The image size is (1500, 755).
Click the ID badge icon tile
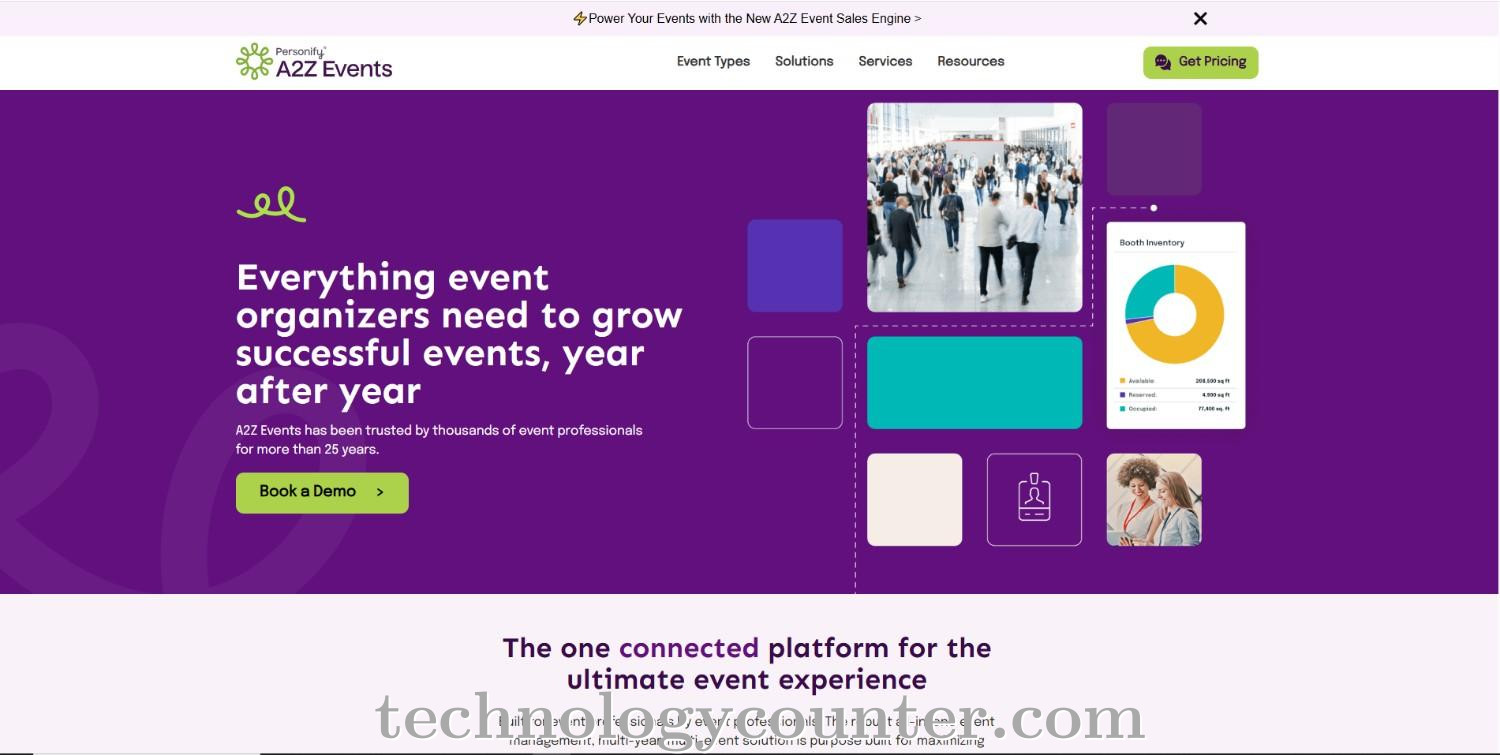coord(1034,499)
